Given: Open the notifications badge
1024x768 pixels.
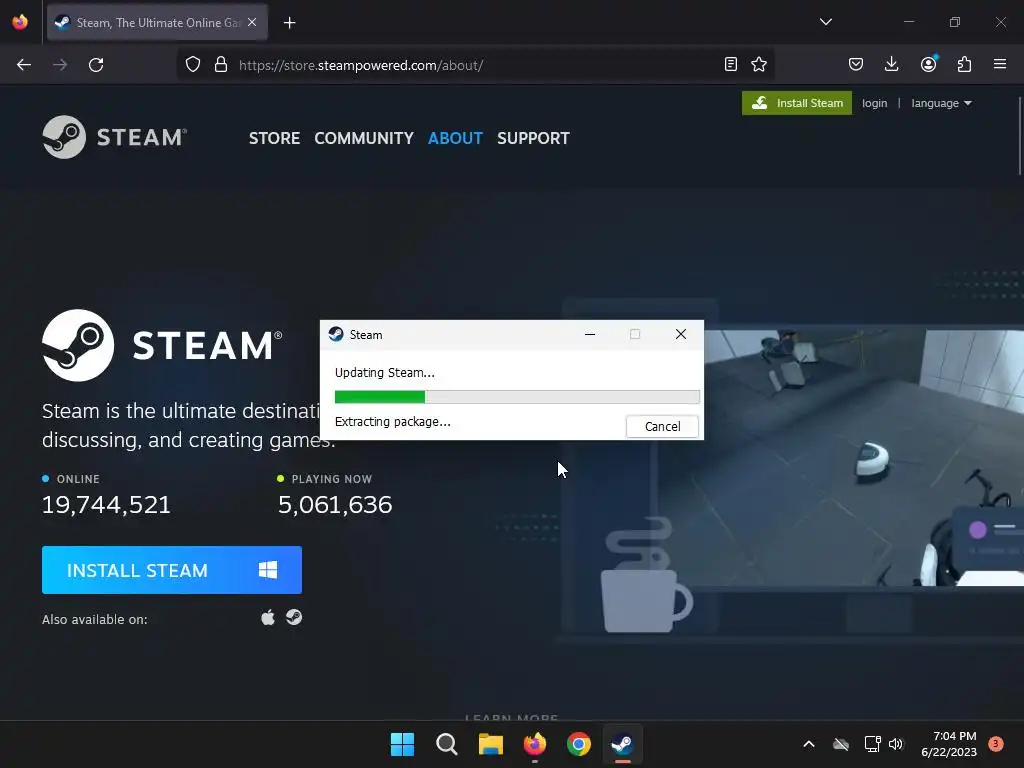Looking at the screenshot, I should point(996,744).
